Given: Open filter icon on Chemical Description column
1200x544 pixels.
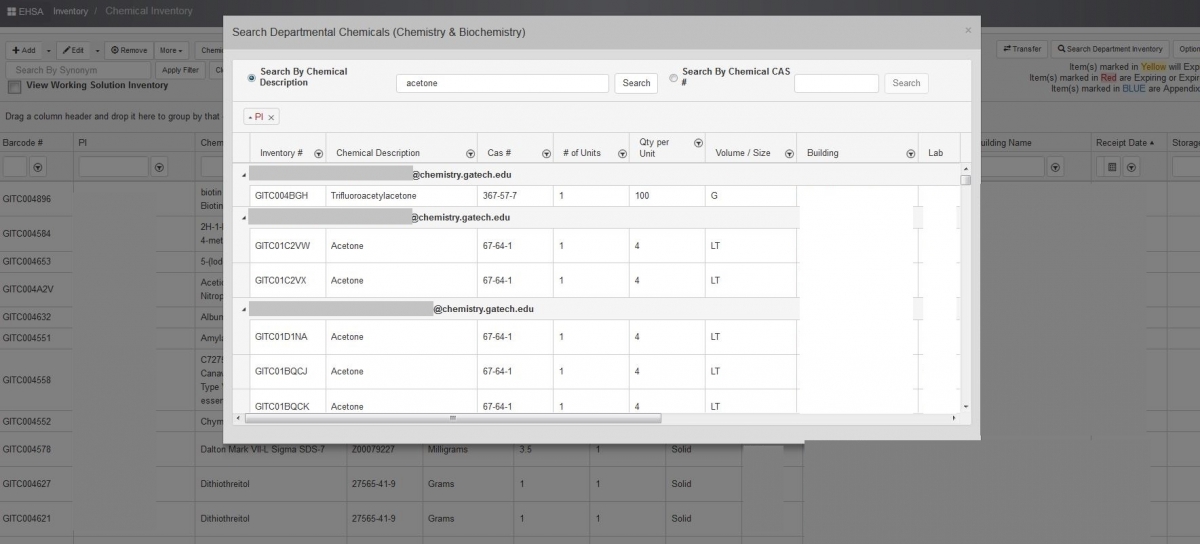Looking at the screenshot, I should pyautogui.click(x=470, y=154).
